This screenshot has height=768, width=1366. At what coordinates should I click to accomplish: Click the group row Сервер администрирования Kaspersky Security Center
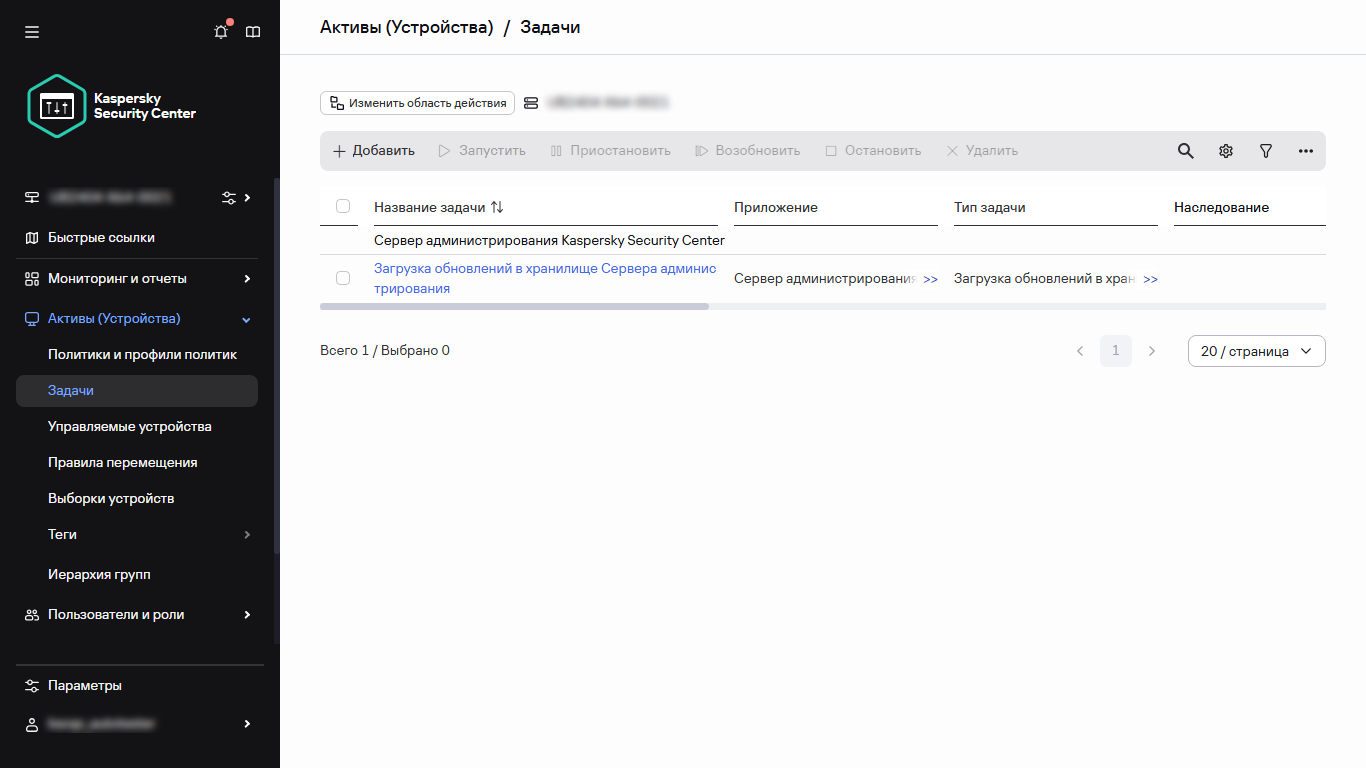(x=549, y=241)
